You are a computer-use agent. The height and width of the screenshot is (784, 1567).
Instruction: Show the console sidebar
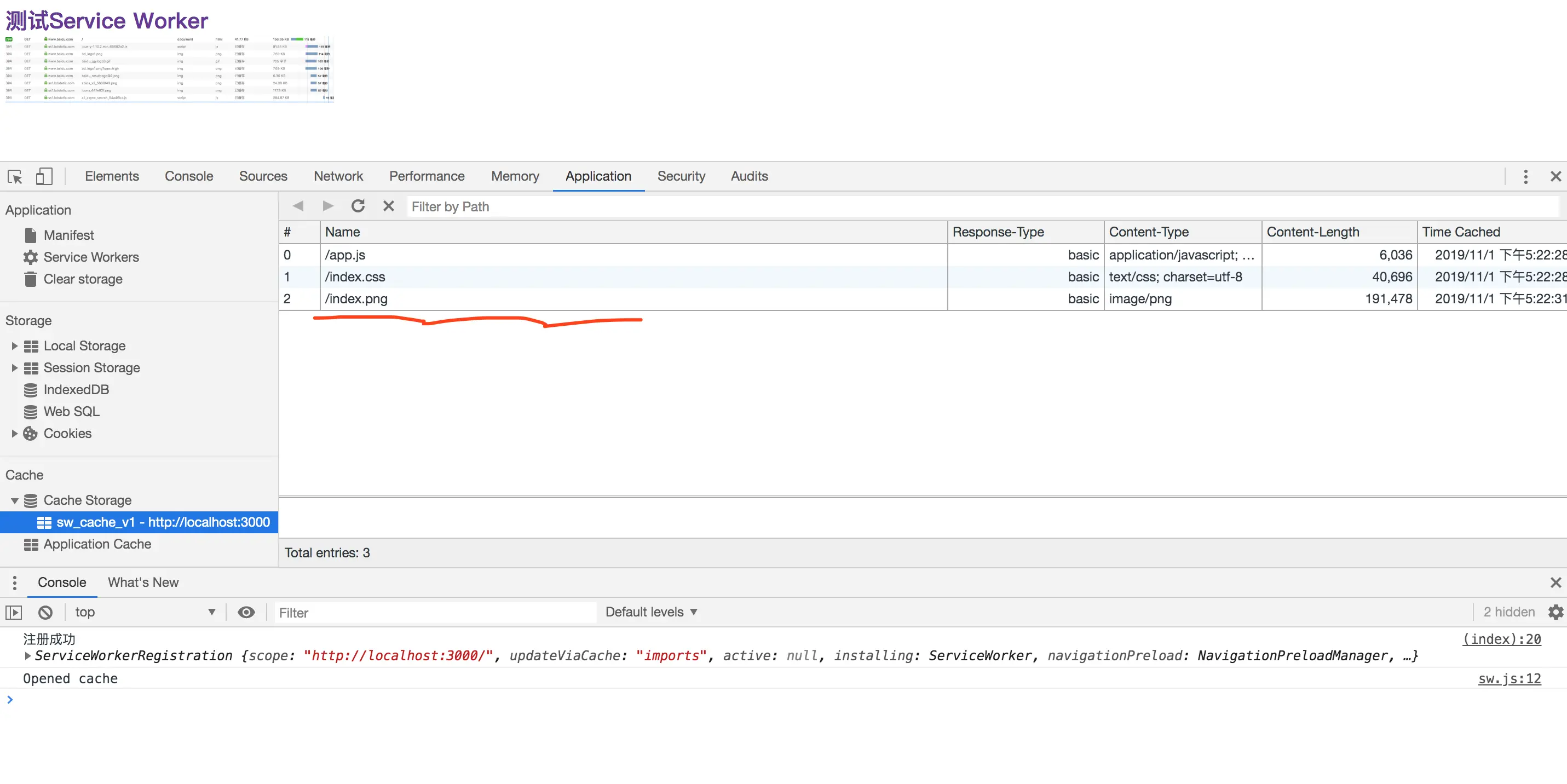coord(13,612)
